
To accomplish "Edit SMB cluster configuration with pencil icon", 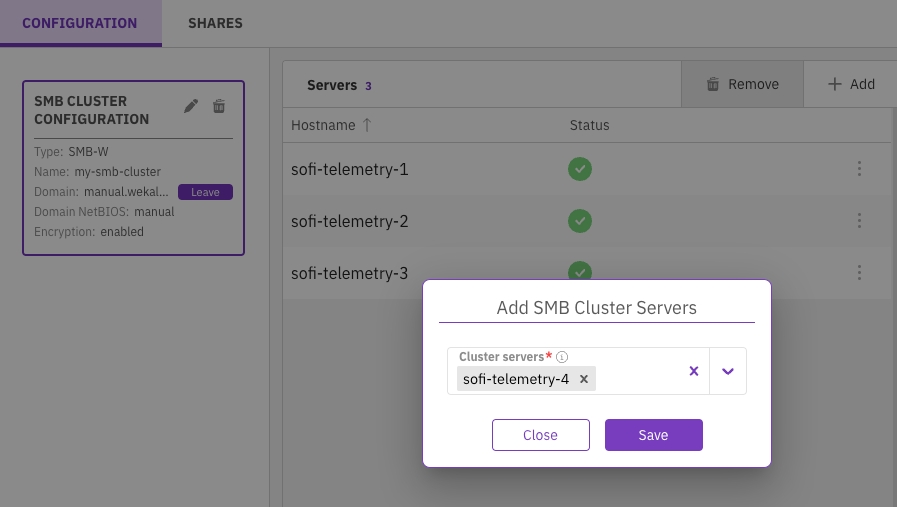I will [x=191, y=106].
